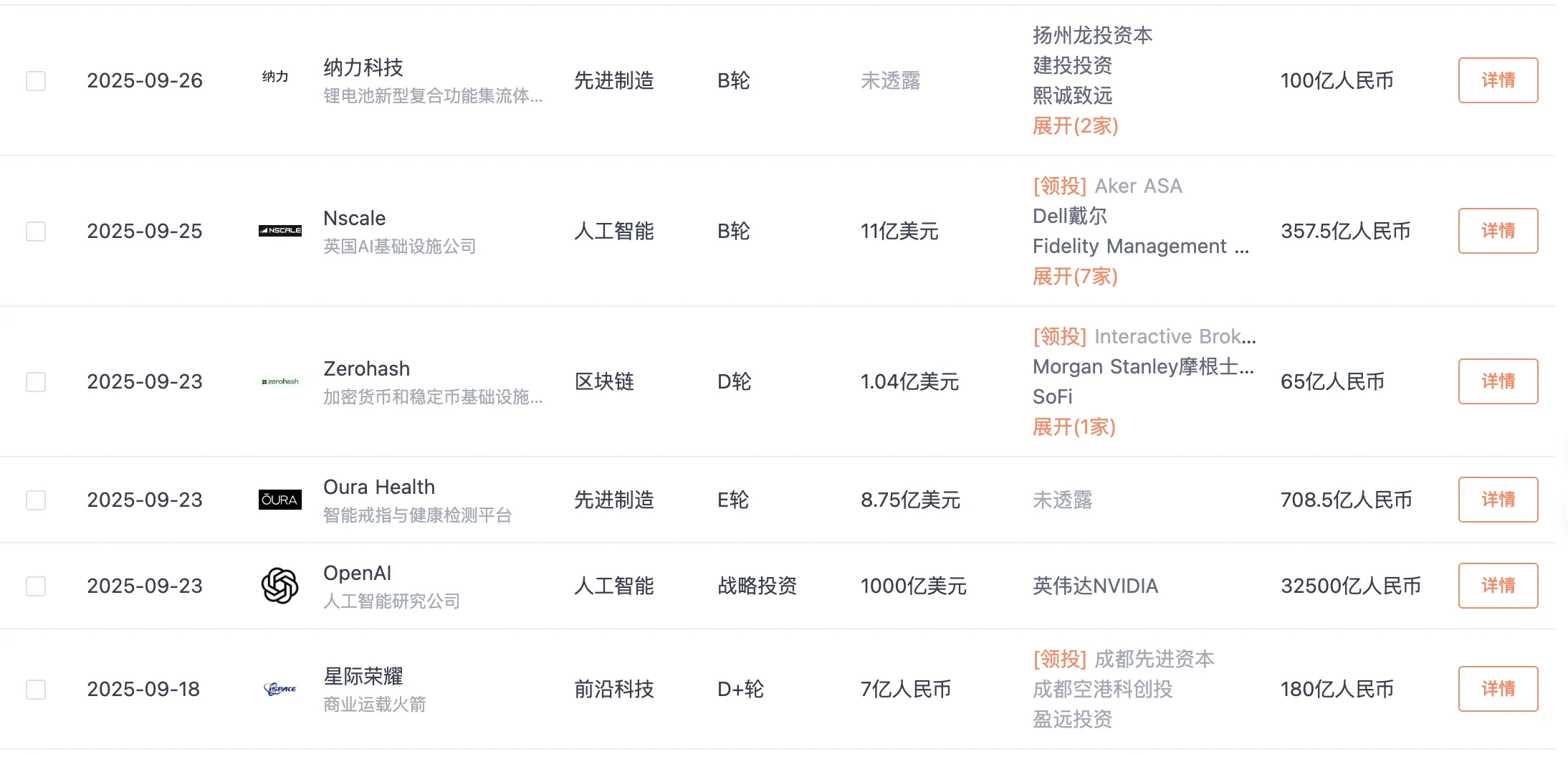View 详情 for Zerohash
This screenshot has height=757, width=1568.
tap(1498, 381)
